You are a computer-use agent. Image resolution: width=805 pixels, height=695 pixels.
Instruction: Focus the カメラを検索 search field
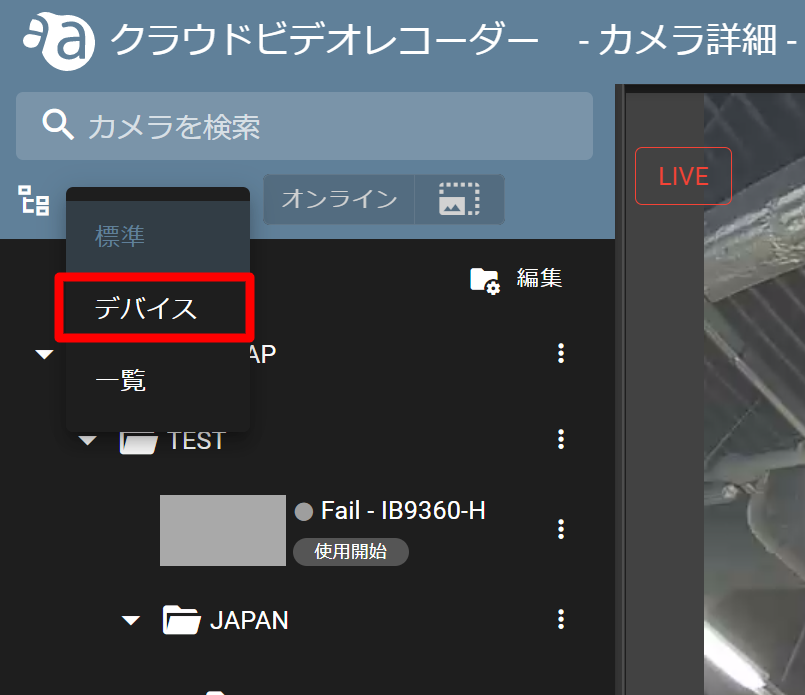(x=304, y=126)
